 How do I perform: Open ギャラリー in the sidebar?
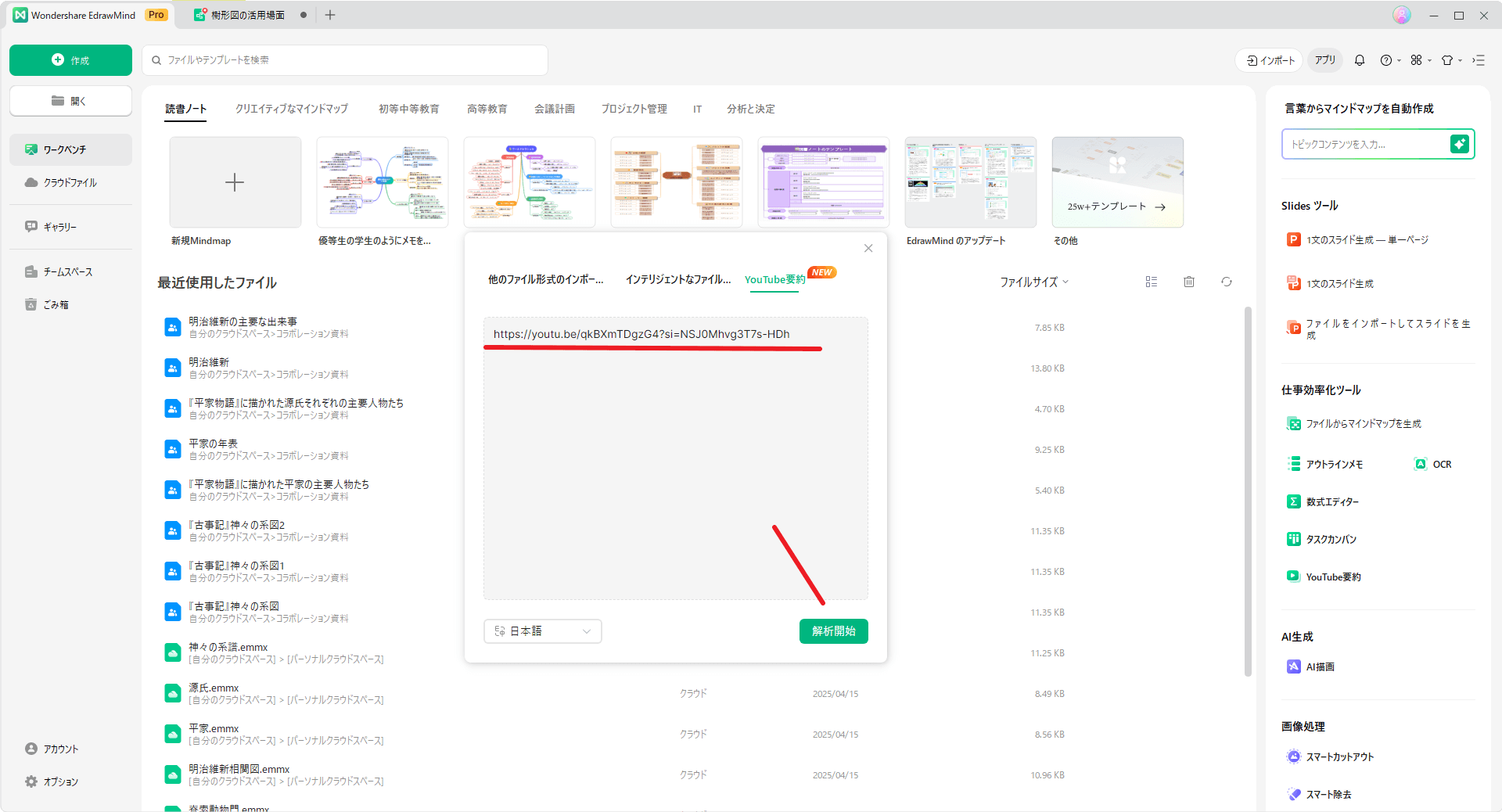point(70,227)
